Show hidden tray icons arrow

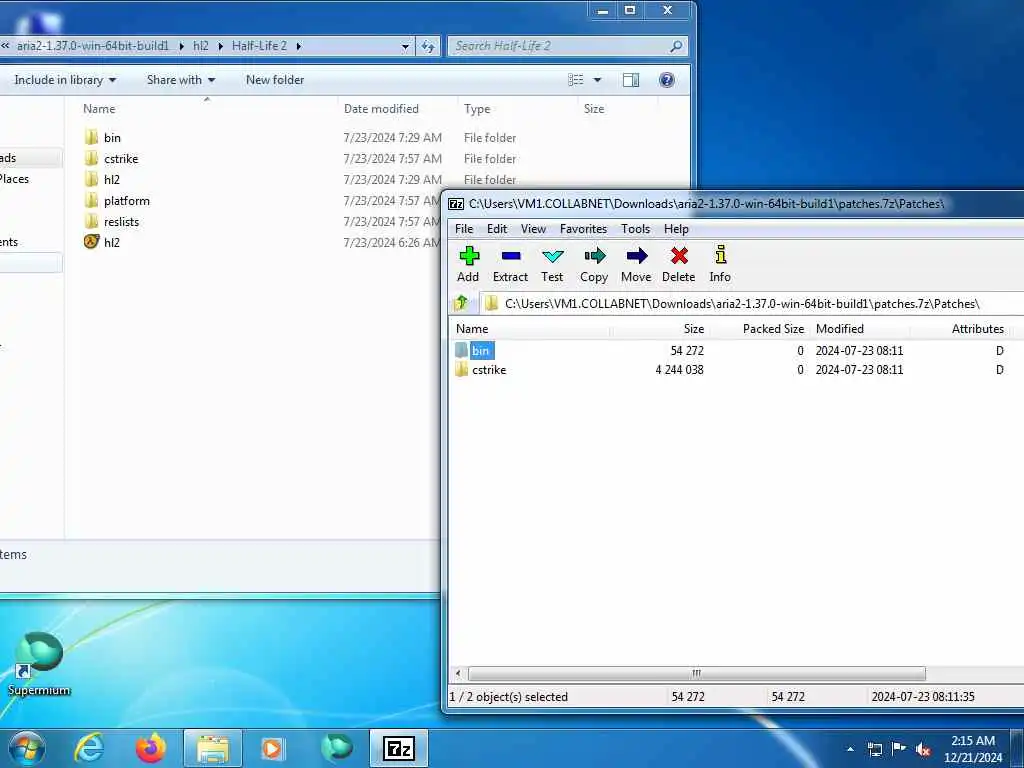pyautogui.click(x=850, y=749)
